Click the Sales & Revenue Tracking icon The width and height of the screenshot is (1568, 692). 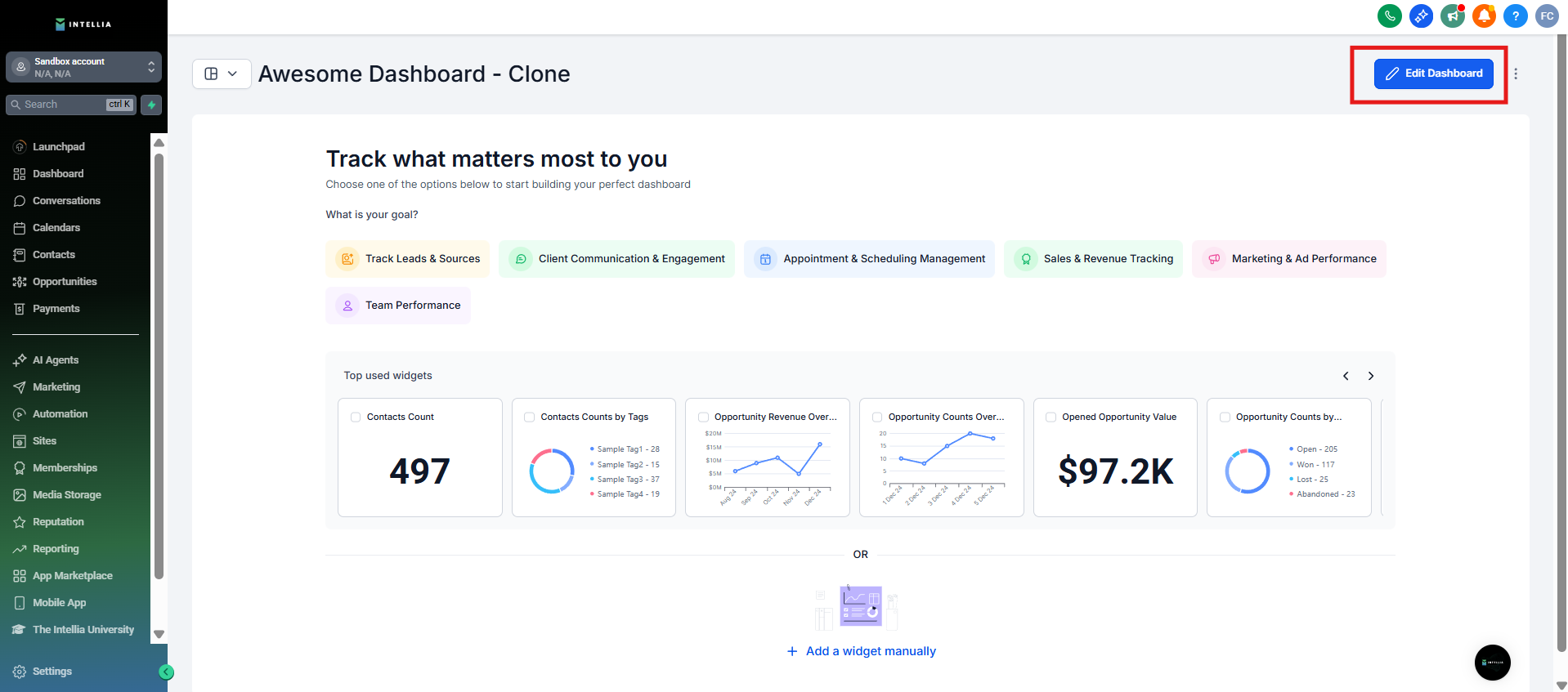point(1026,259)
